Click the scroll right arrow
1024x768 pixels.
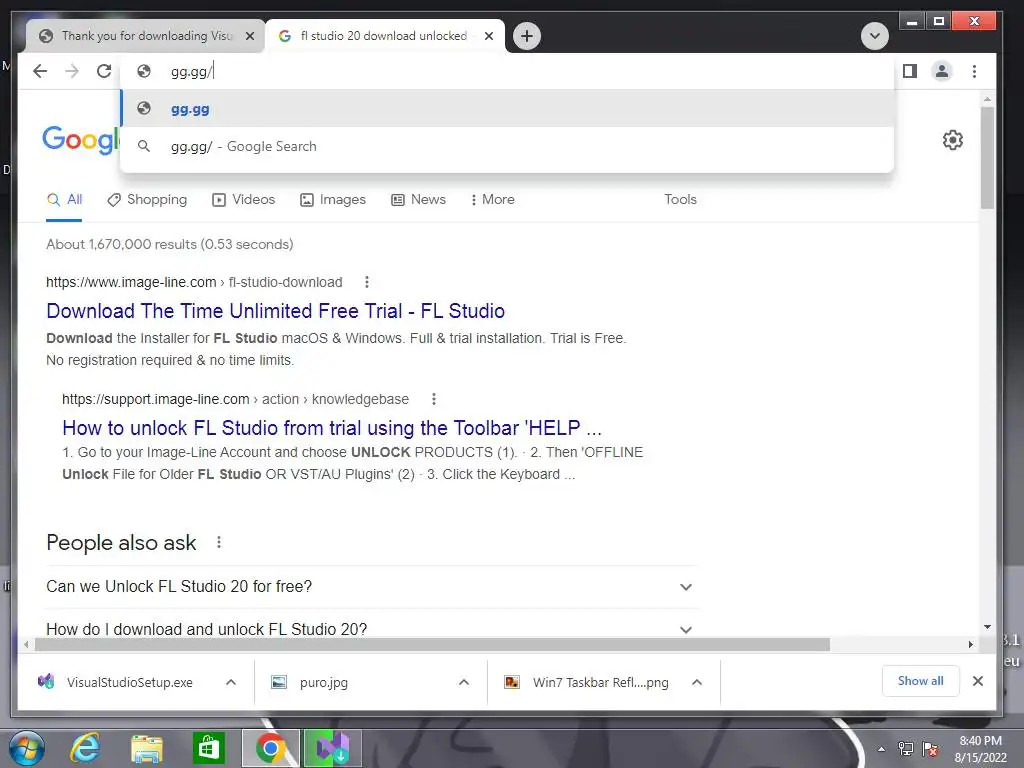point(970,645)
